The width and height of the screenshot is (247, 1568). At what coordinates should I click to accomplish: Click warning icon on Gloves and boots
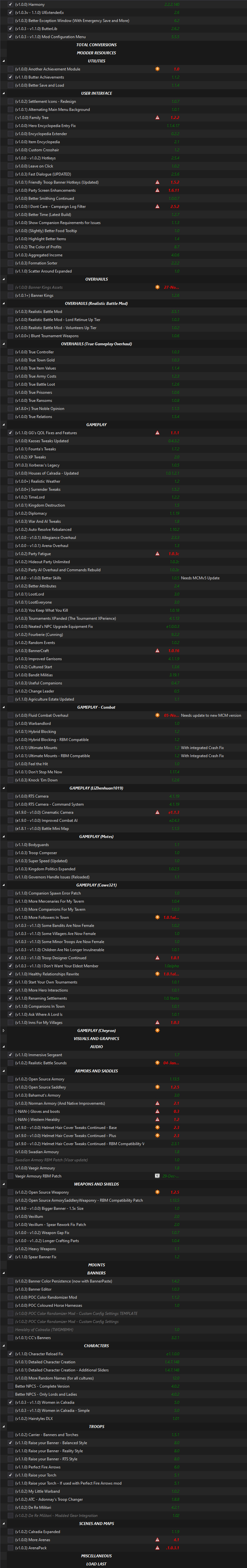click(x=157, y=1111)
